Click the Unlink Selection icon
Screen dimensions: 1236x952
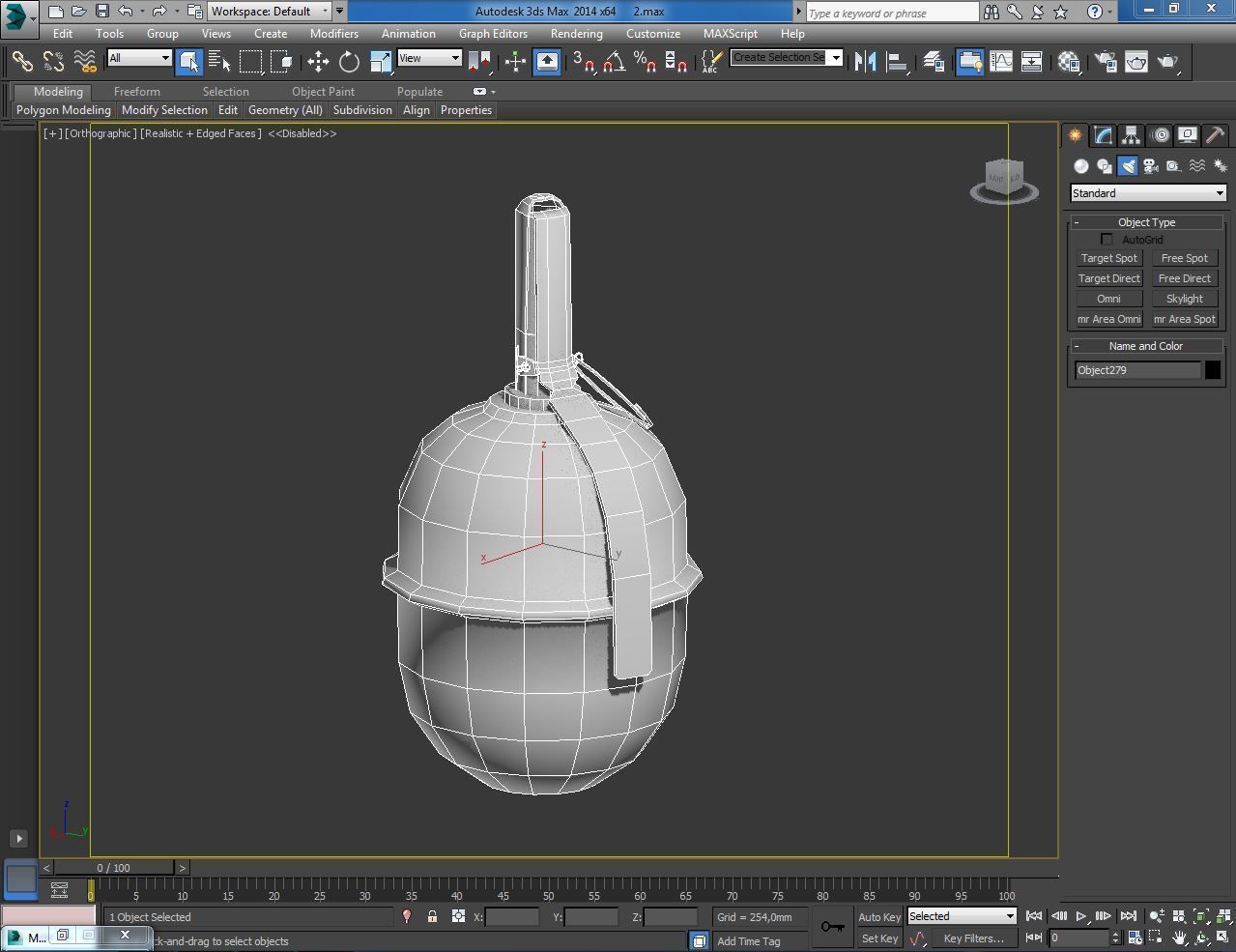53,62
